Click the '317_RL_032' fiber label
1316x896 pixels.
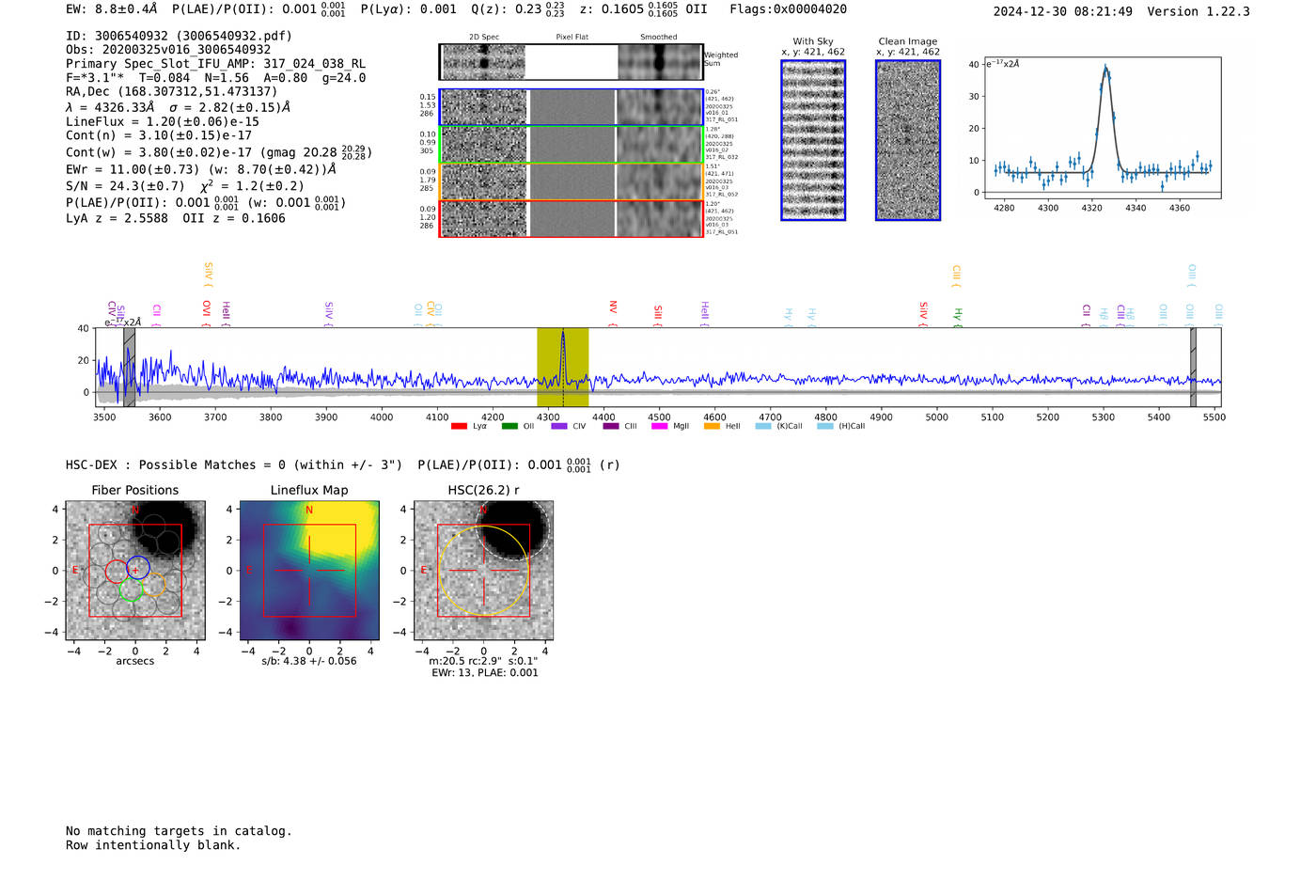click(722, 158)
